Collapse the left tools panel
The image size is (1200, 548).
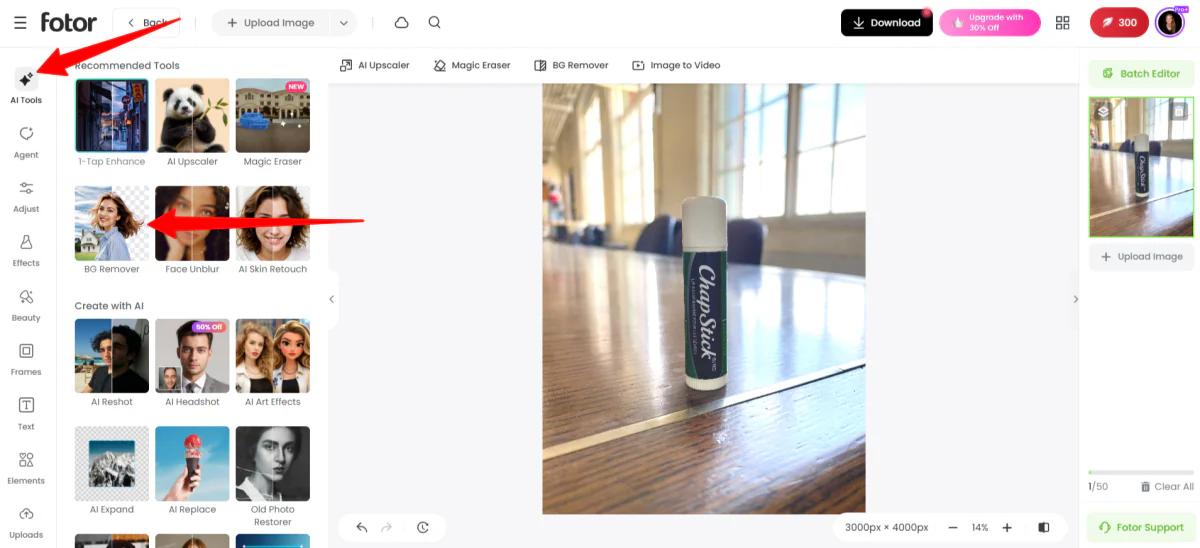(x=332, y=299)
